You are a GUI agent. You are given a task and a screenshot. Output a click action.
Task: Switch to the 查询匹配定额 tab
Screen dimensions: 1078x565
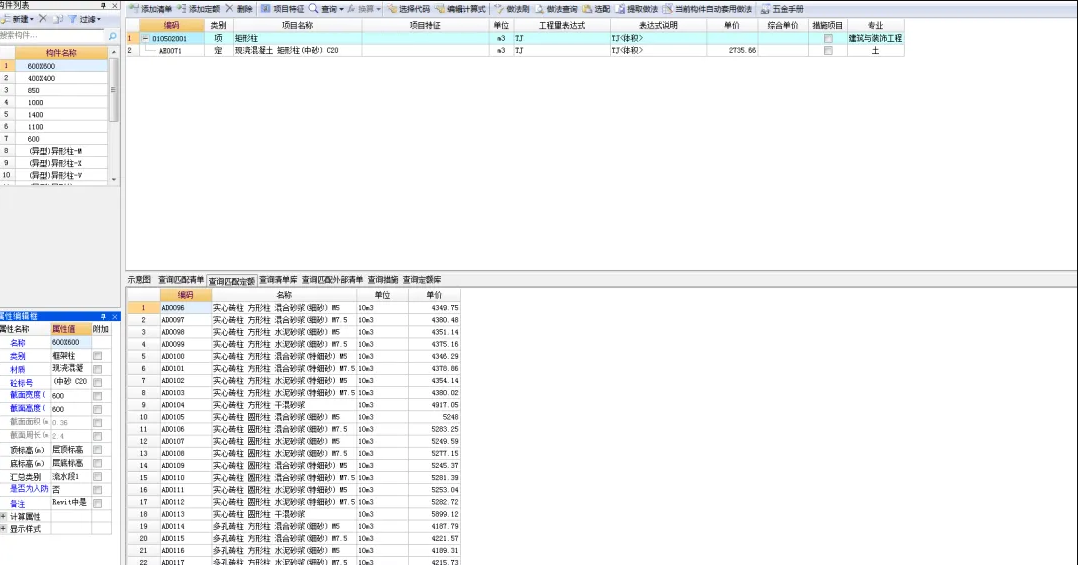232,280
